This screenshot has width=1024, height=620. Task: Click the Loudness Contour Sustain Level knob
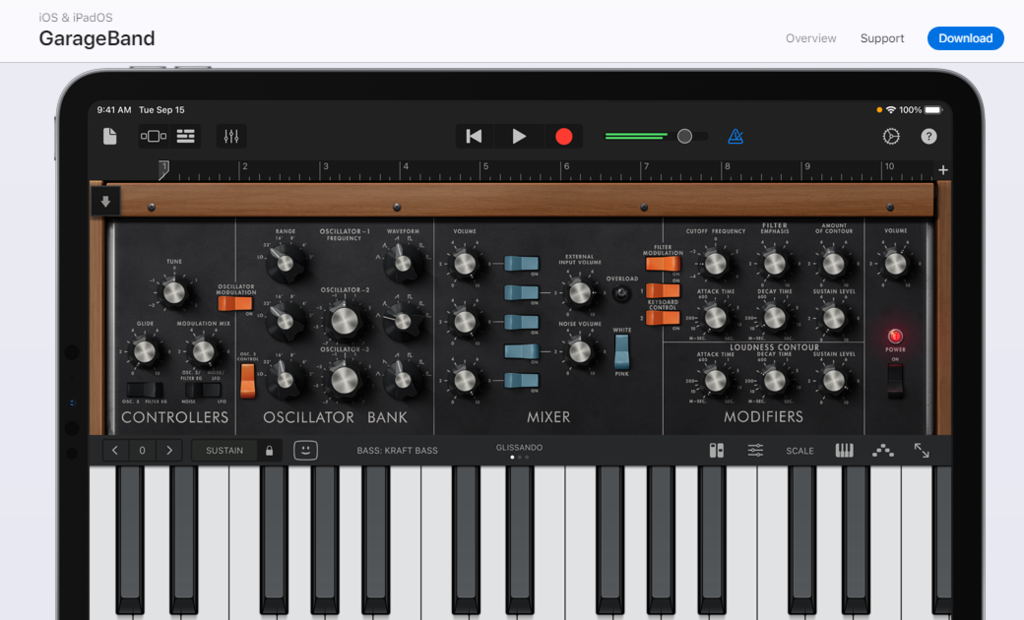(x=833, y=380)
